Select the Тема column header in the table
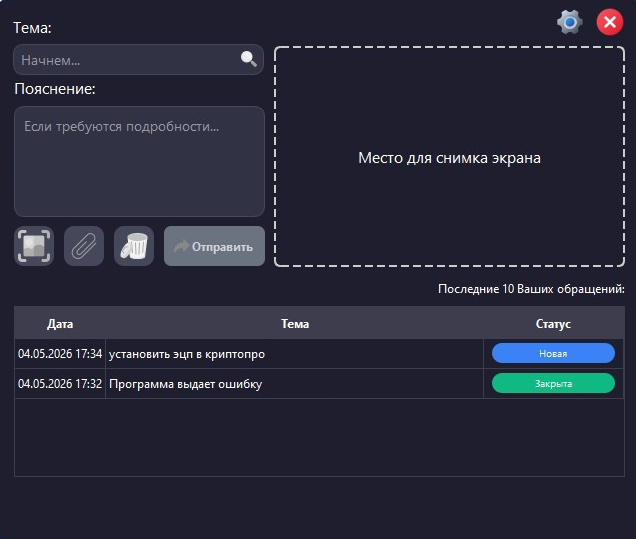Screen dimensions: 636x539 coord(295,324)
